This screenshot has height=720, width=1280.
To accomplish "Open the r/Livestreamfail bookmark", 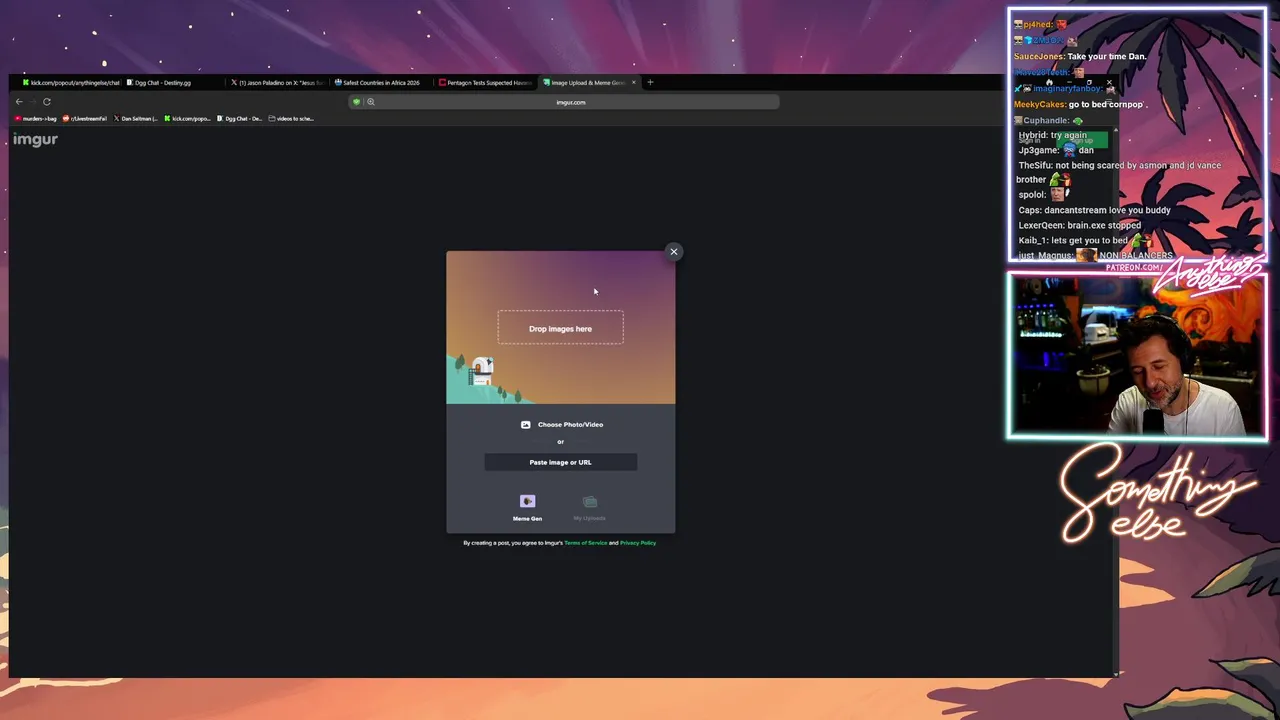I will click(85, 119).
